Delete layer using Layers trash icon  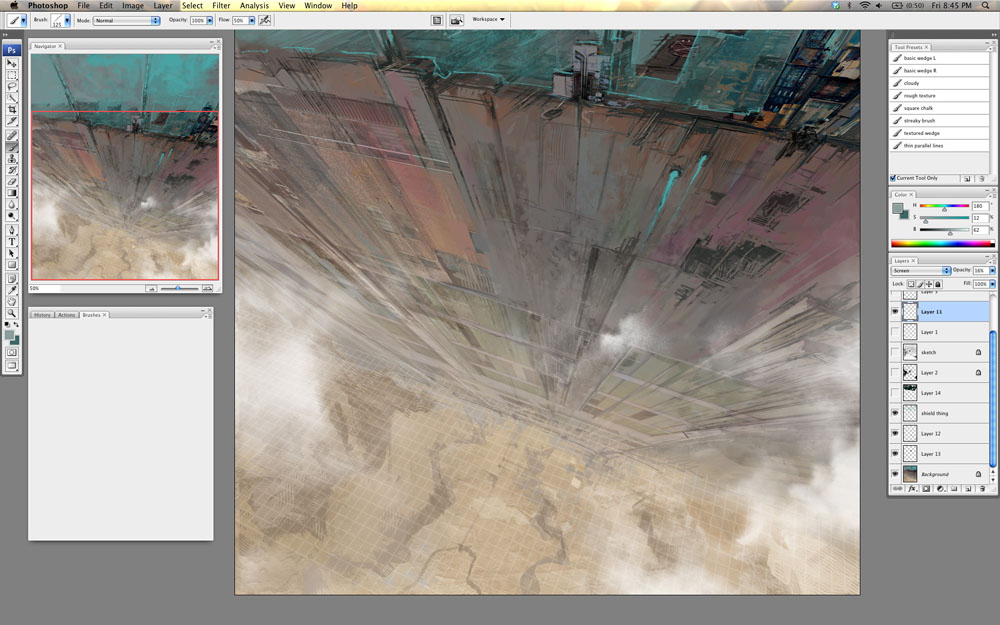click(x=982, y=489)
